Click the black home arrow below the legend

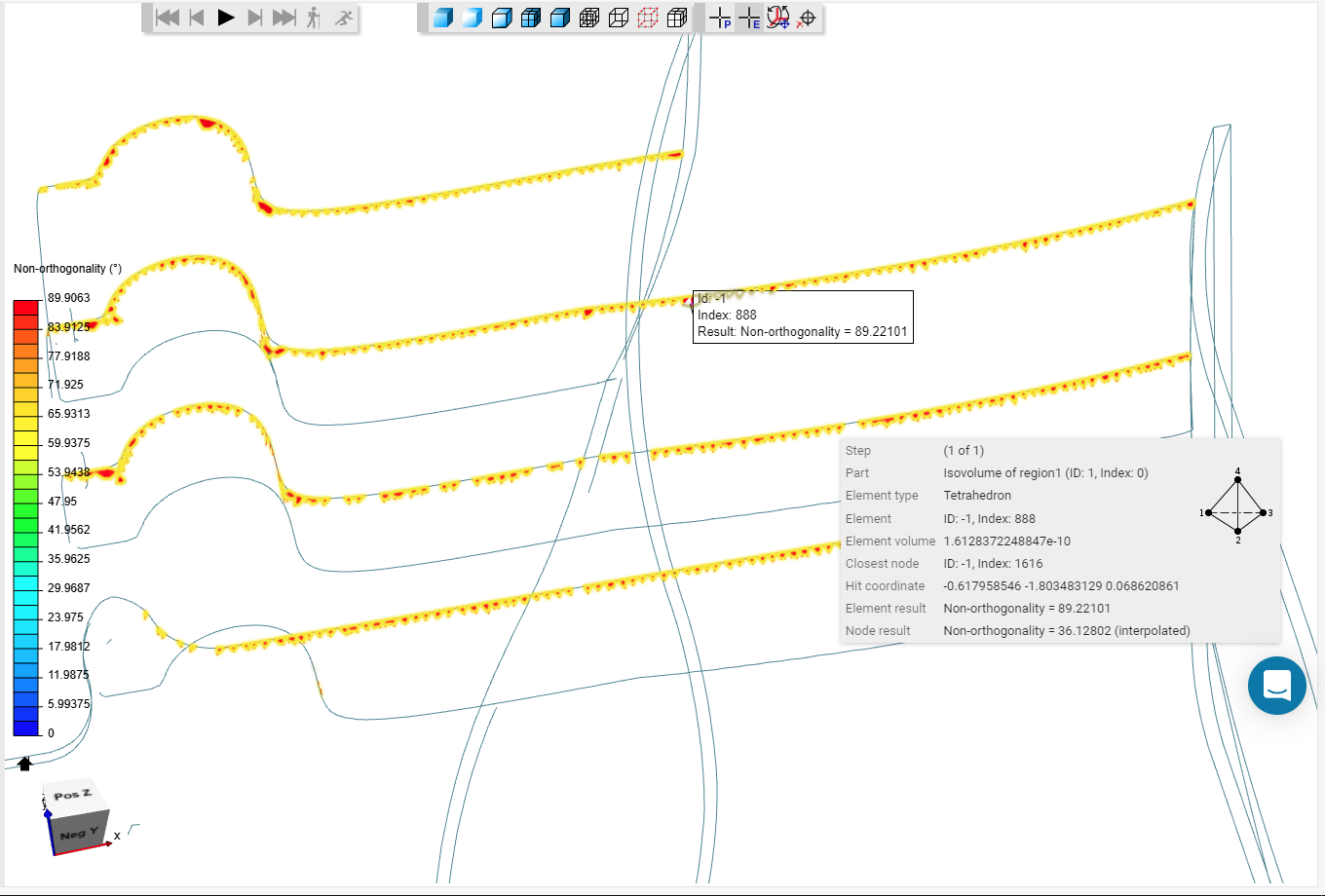point(25,764)
